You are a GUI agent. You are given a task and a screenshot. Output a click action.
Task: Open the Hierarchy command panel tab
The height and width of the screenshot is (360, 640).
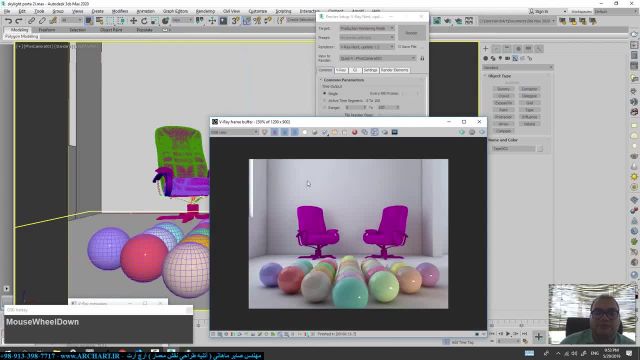(507, 49)
